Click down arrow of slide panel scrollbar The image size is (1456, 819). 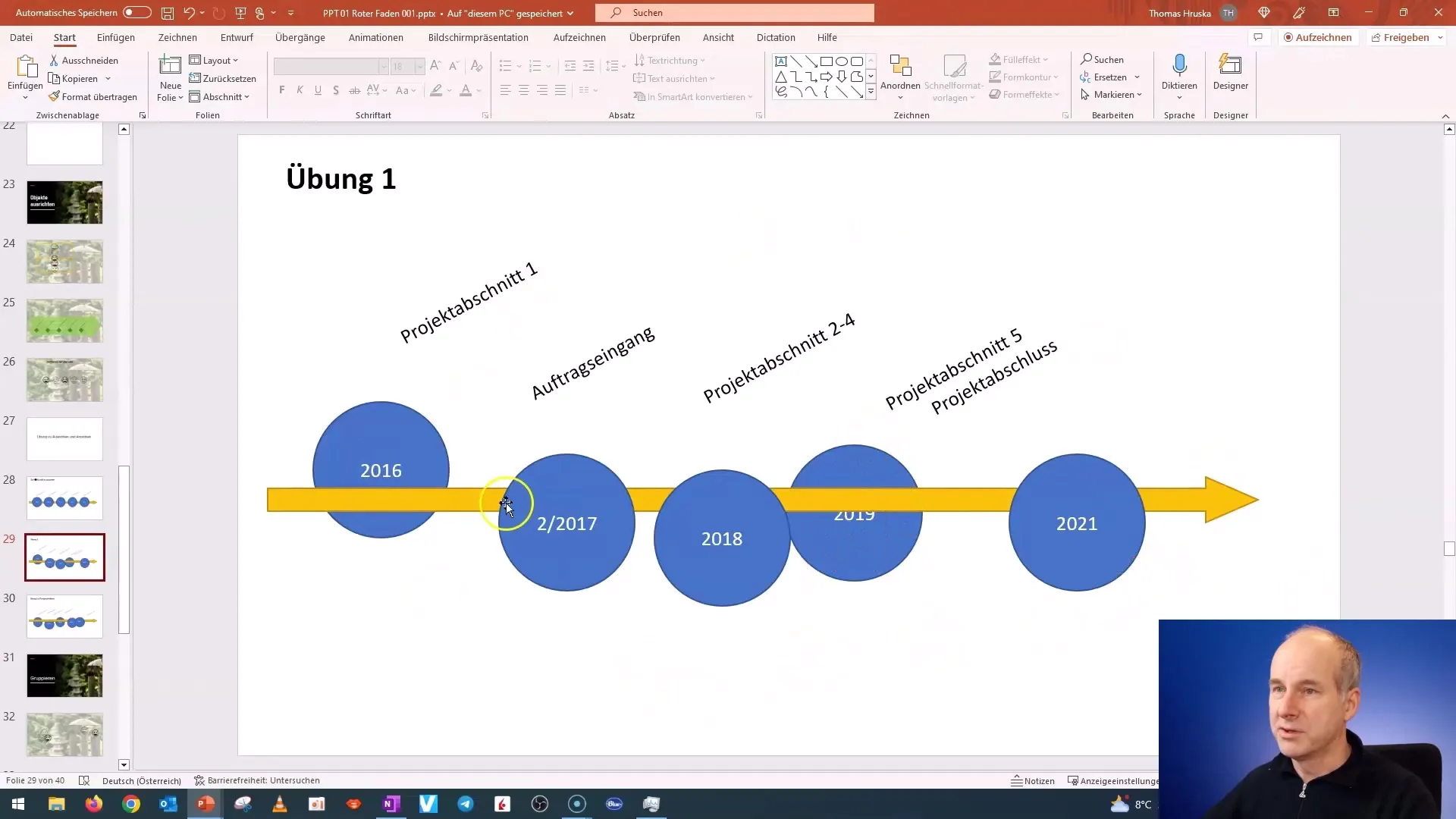coord(124,765)
